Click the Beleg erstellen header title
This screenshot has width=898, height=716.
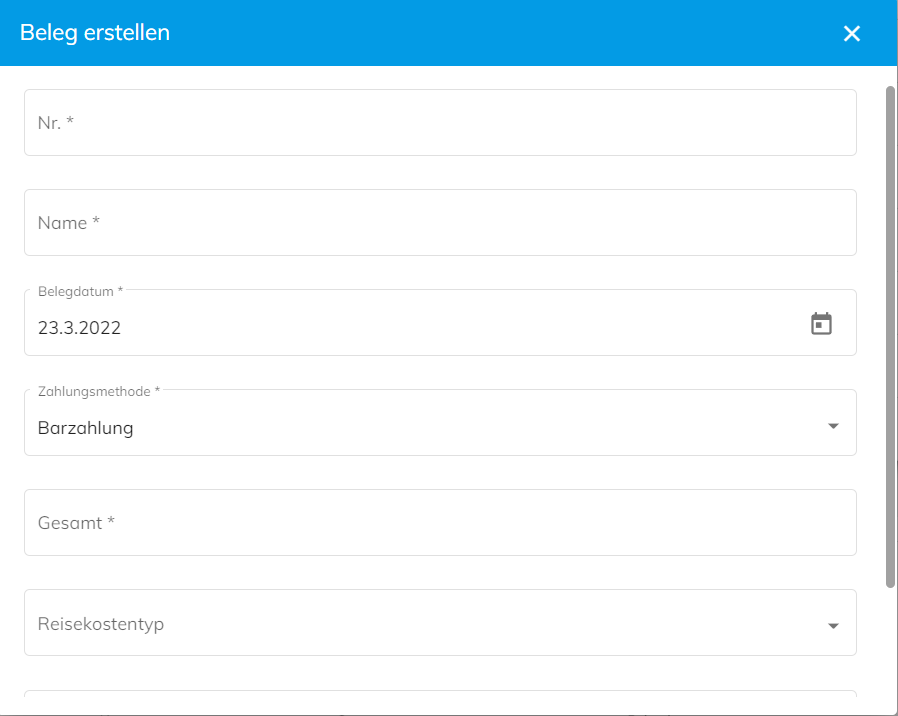point(95,33)
